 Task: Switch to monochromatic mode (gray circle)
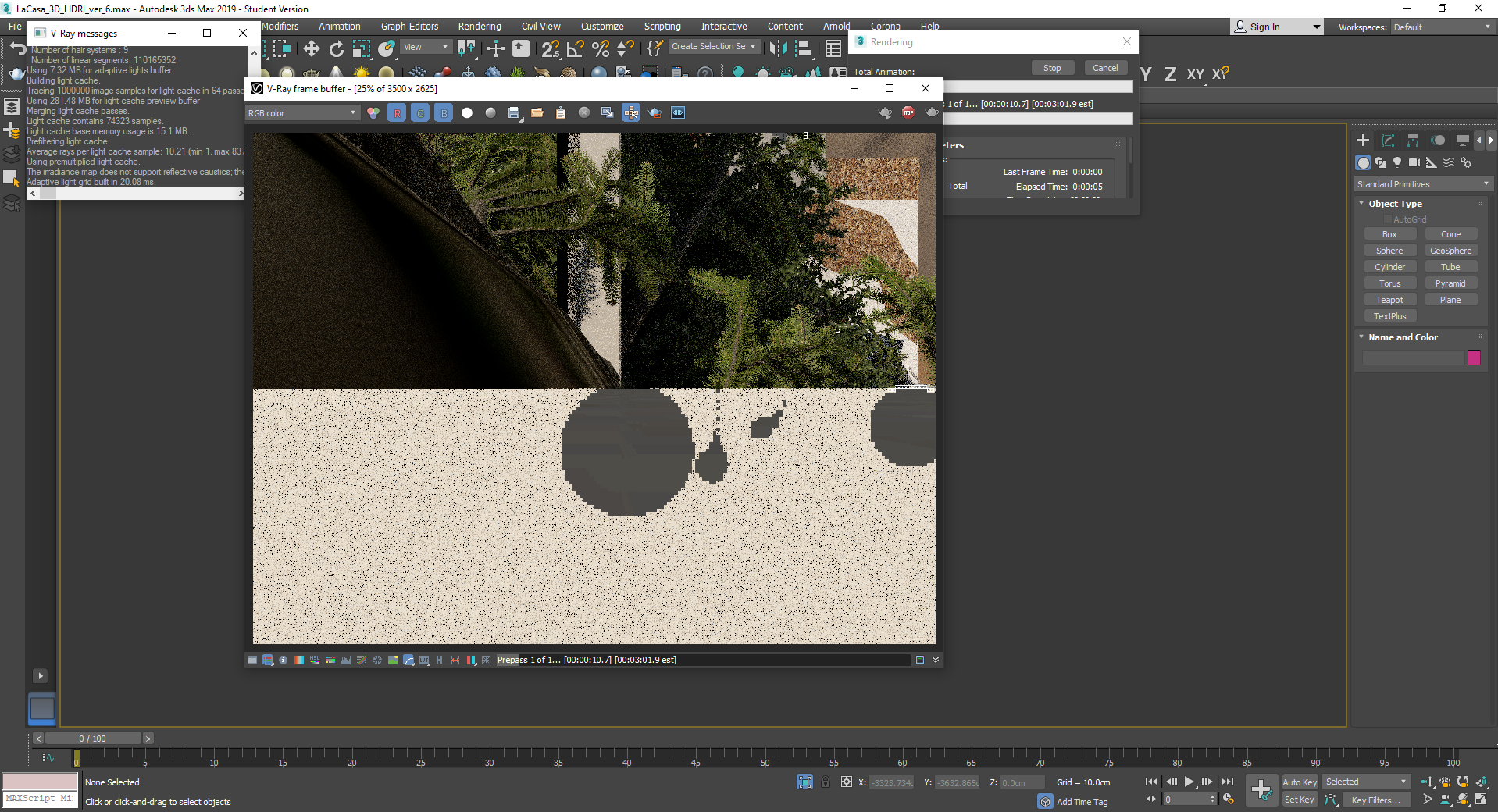490,113
